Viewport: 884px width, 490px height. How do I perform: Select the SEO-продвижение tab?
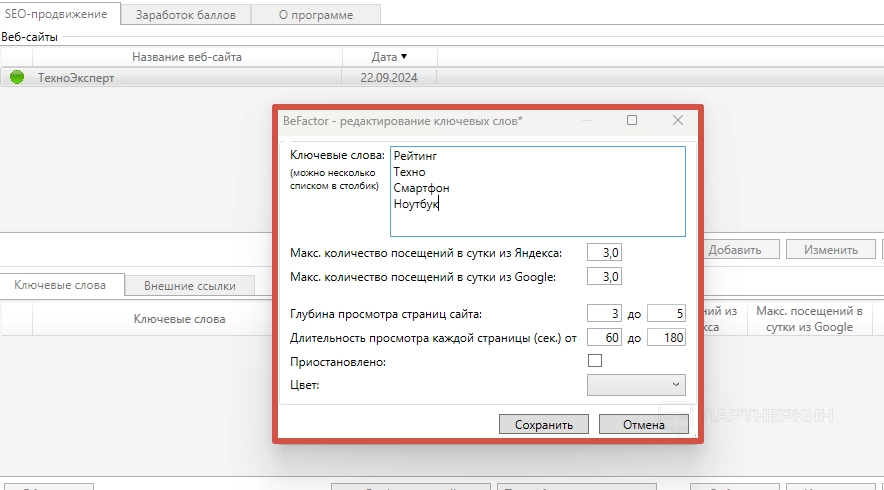pos(59,13)
